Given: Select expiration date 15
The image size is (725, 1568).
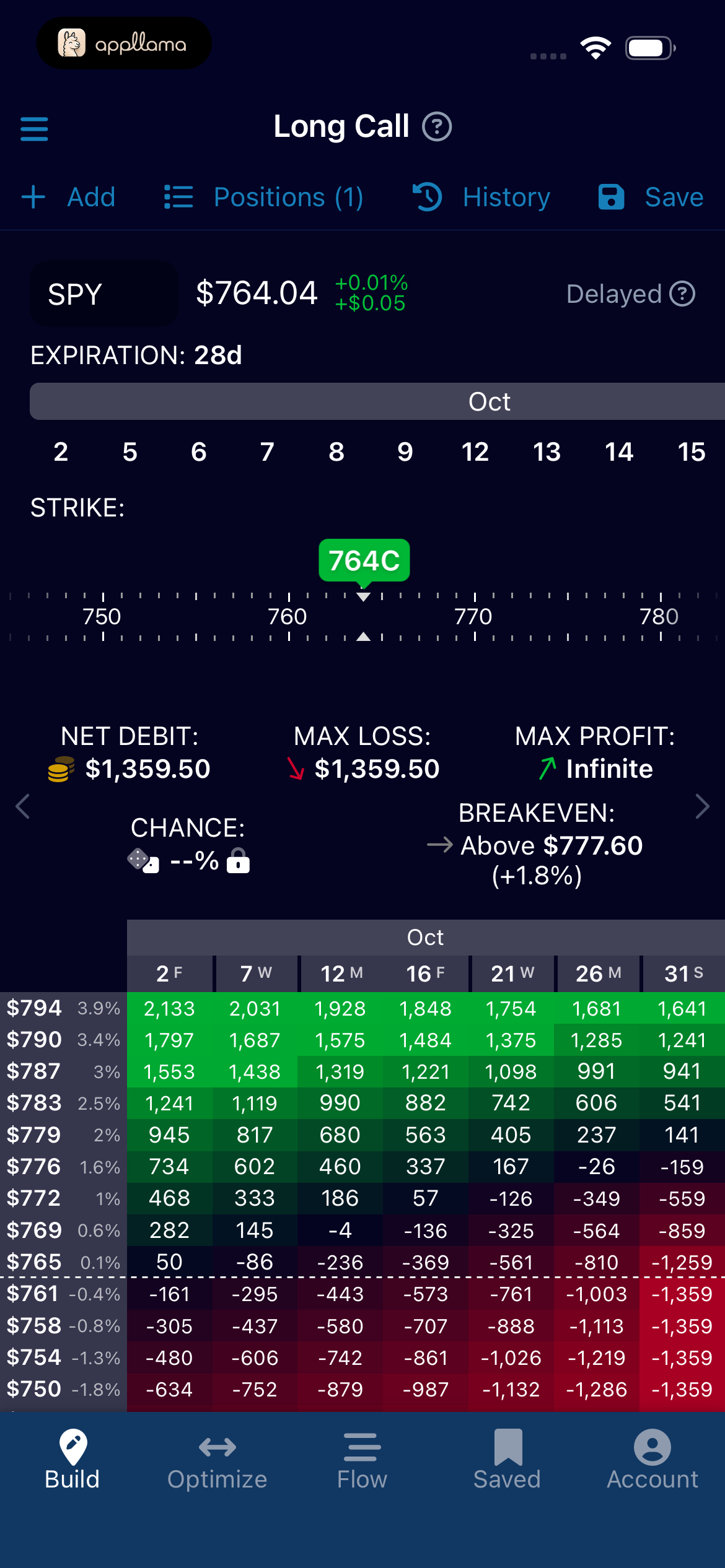Looking at the screenshot, I should (692, 452).
